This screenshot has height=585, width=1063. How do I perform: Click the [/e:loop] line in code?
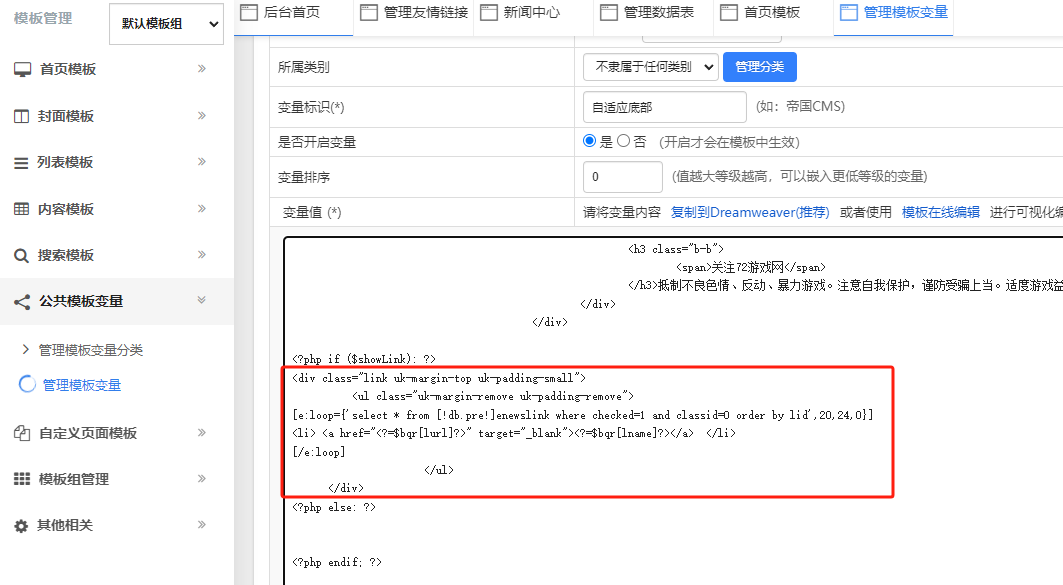pyautogui.click(x=319, y=451)
